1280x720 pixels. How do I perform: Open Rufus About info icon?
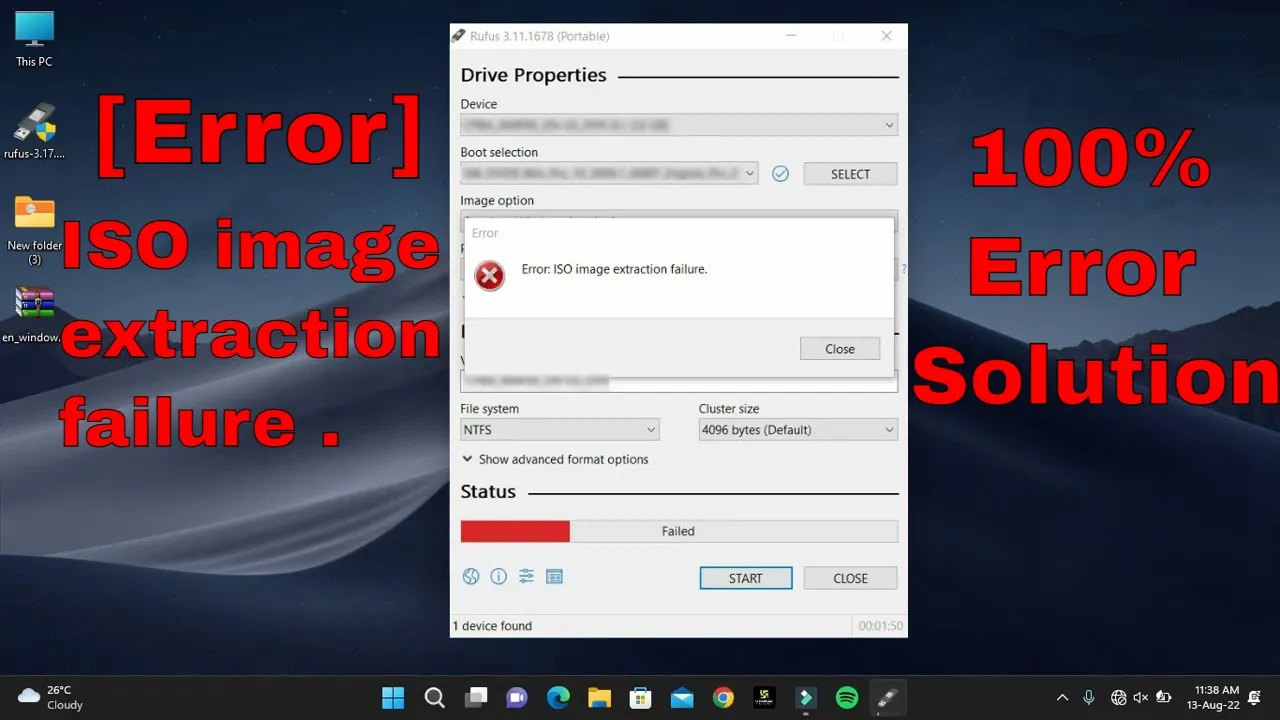coord(498,576)
